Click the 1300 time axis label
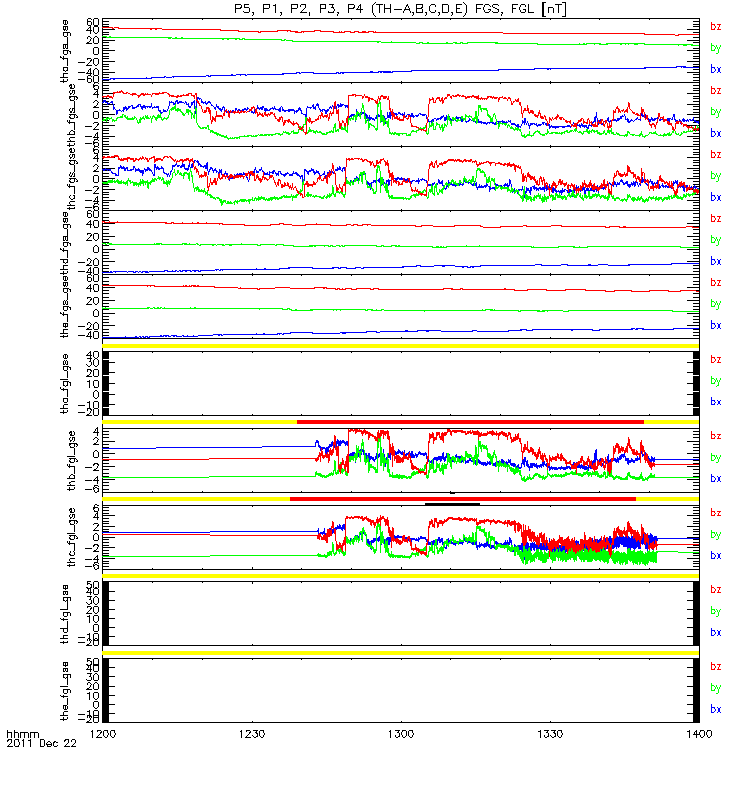Viewport: 750px width, 800px height. [401, 734]
